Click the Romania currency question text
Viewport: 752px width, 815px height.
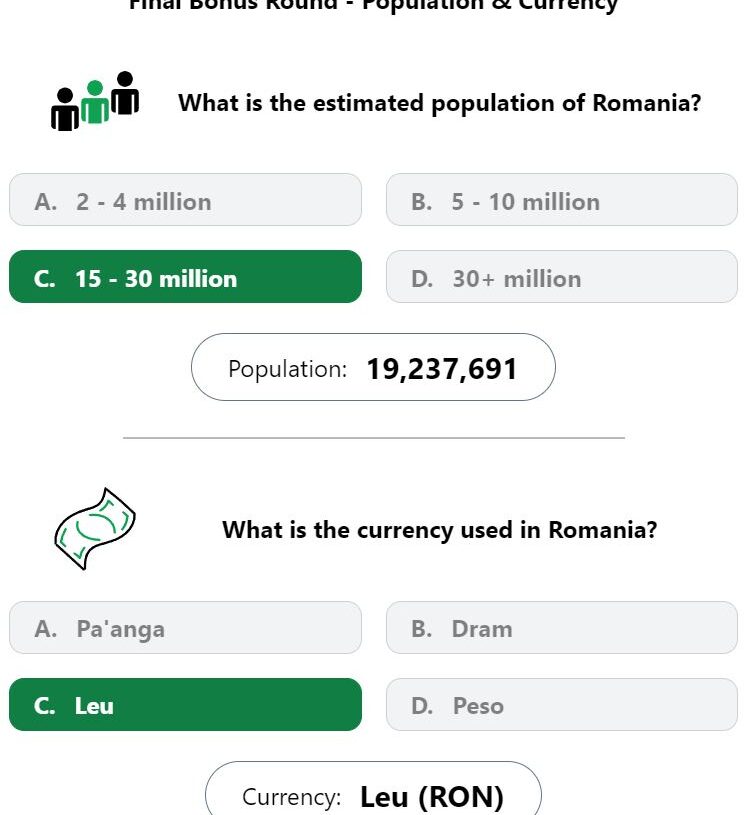coord(440,530)
